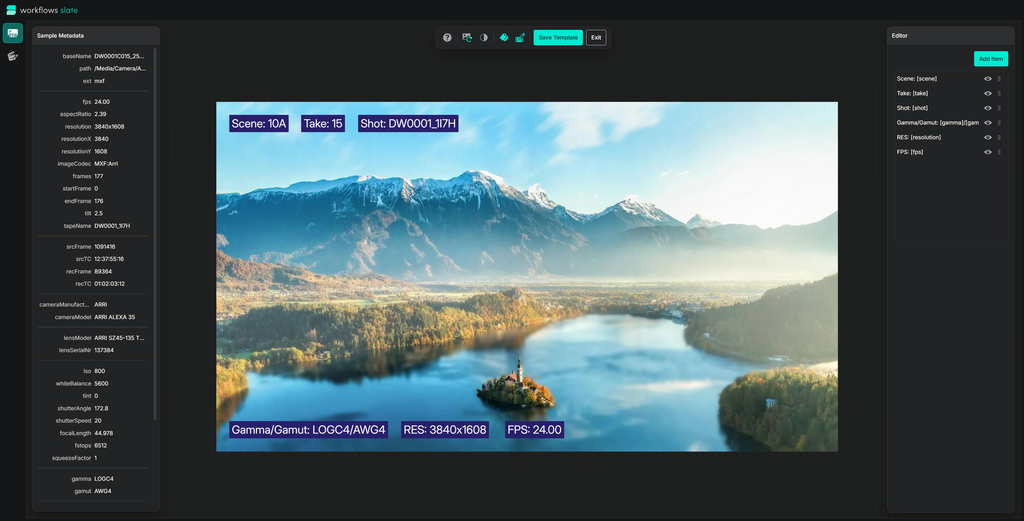Screen dimensions: 1024x521
Task: Click the drag handle for Shot item
Action: click(999, 108)
